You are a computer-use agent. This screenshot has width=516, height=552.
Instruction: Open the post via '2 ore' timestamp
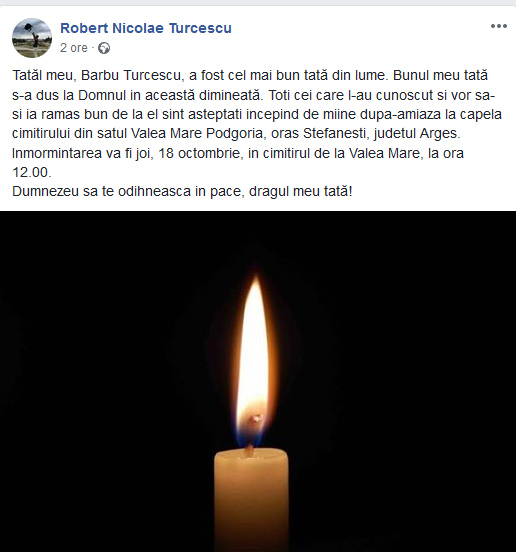pos(74,48)
